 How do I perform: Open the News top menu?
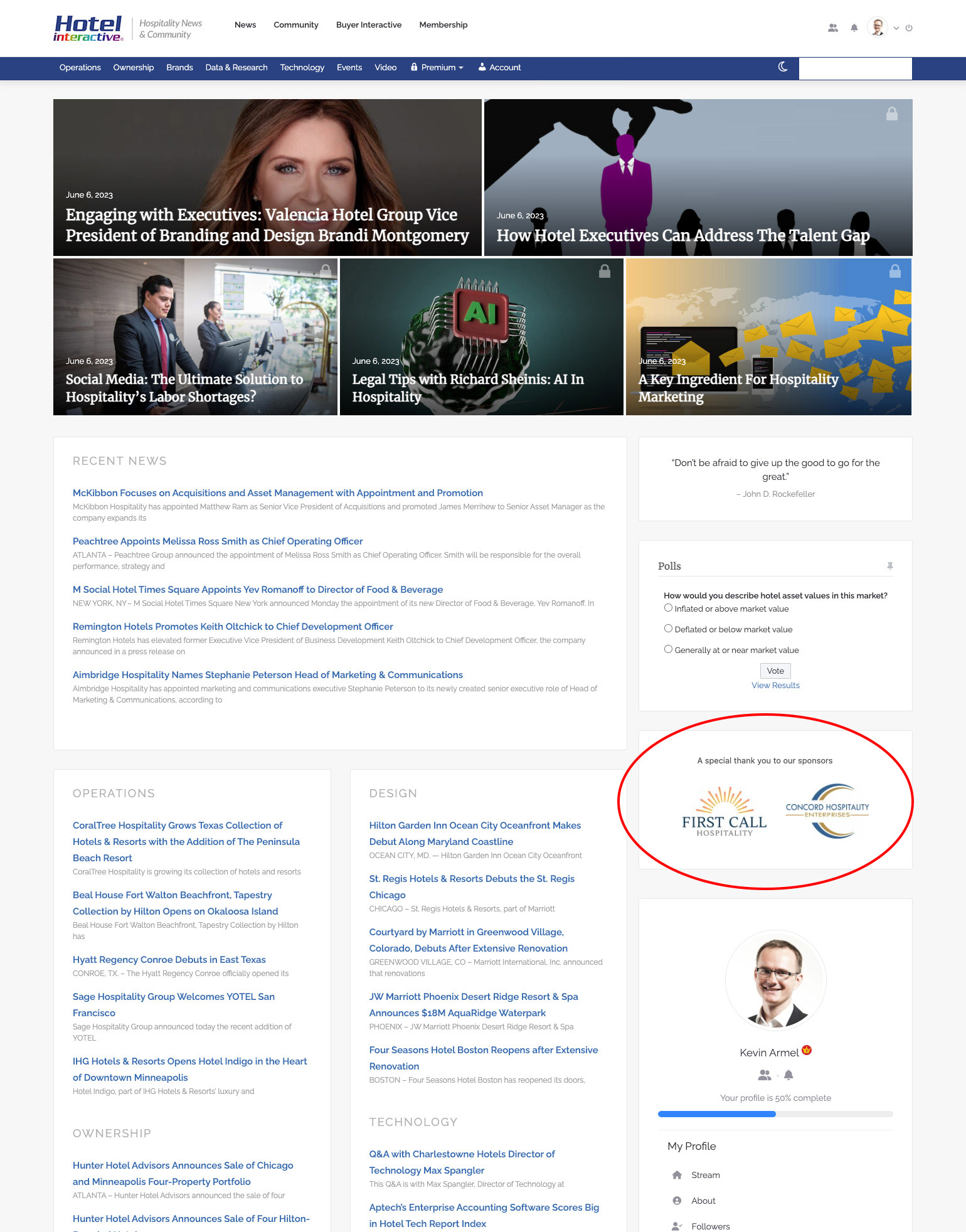245,24
